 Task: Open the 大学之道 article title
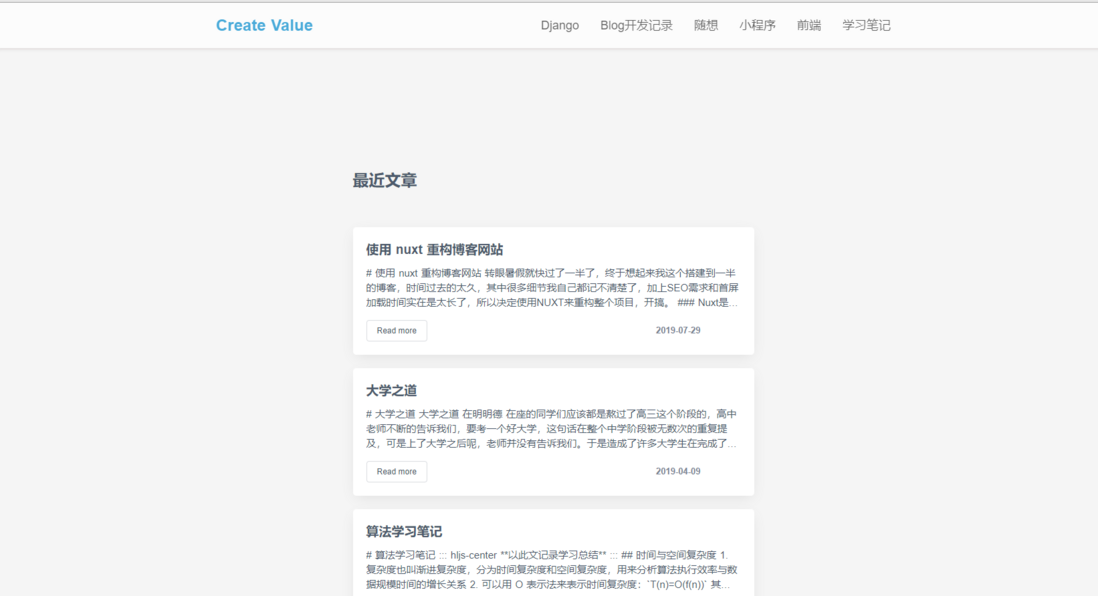point(391,391)
